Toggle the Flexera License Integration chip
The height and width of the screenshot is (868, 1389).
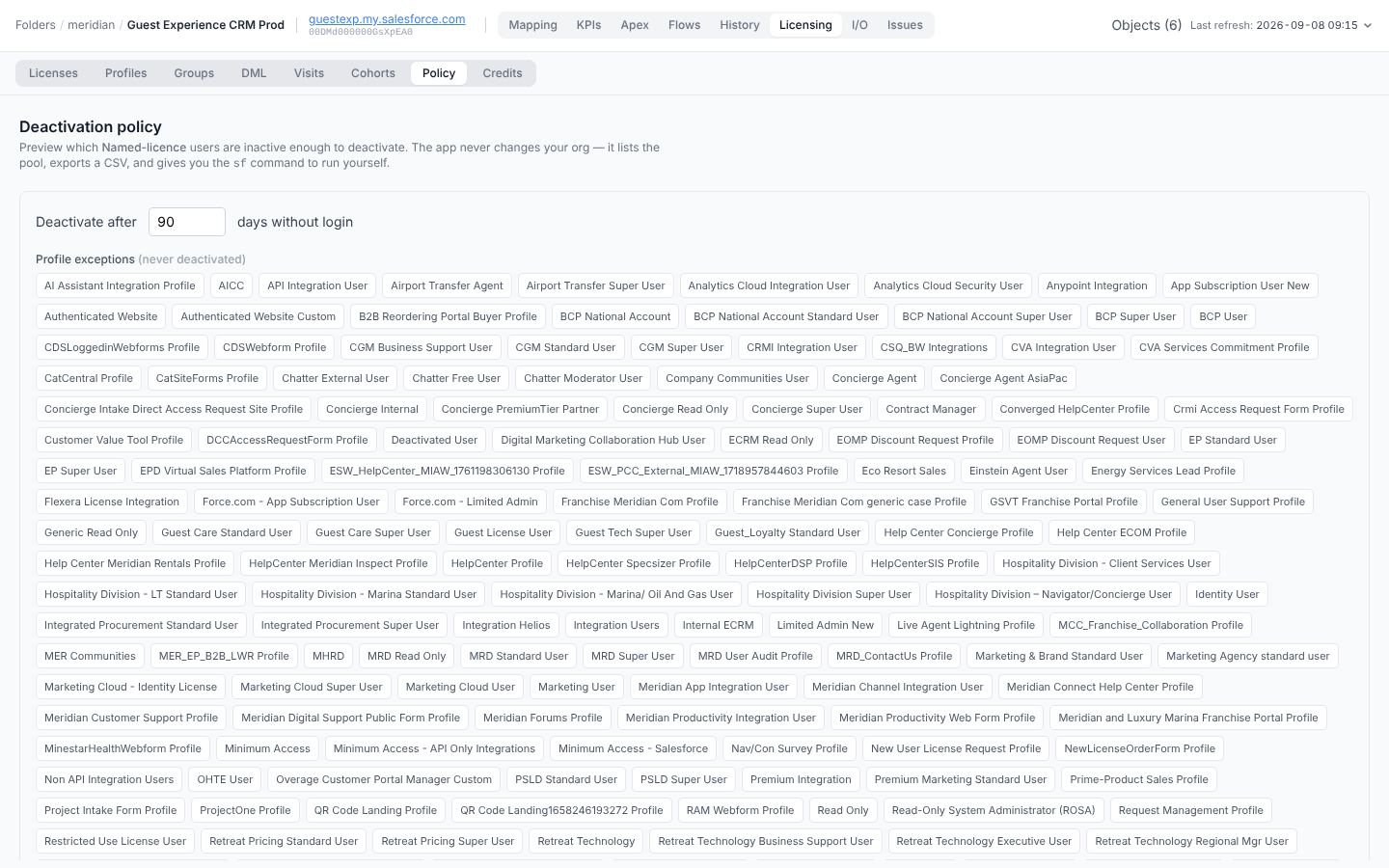click(x=112, y=502)
